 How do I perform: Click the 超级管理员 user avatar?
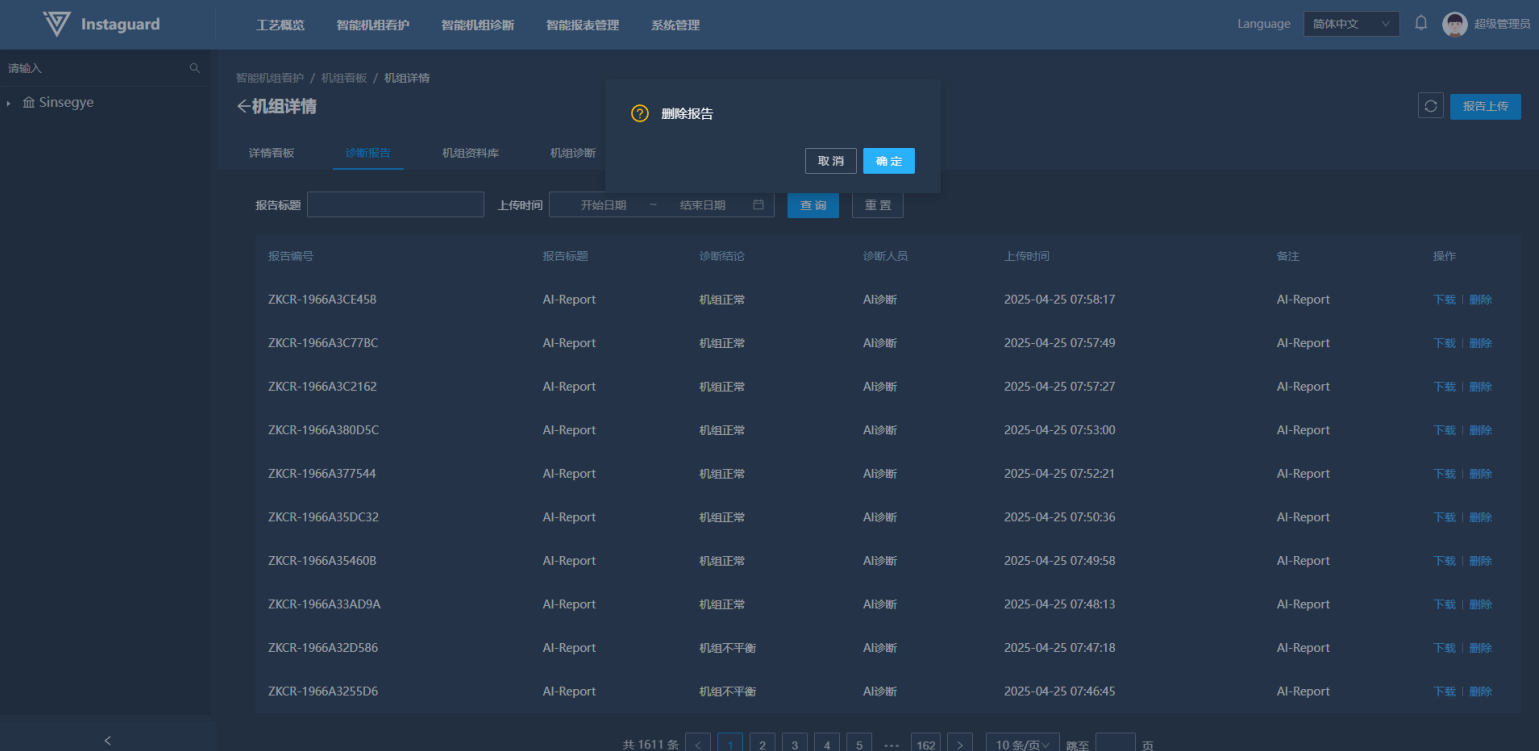click(1454, 25)
